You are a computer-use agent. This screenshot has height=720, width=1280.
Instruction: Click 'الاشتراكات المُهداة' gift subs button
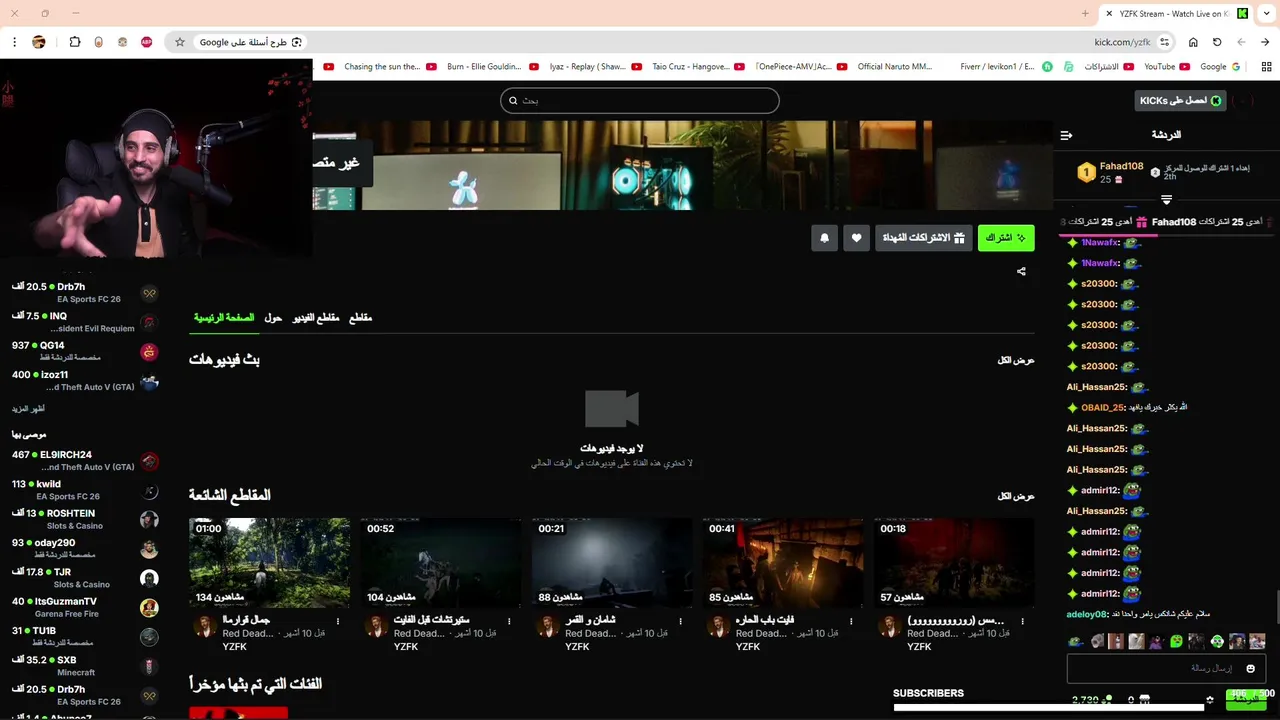[x=924, y=238]
